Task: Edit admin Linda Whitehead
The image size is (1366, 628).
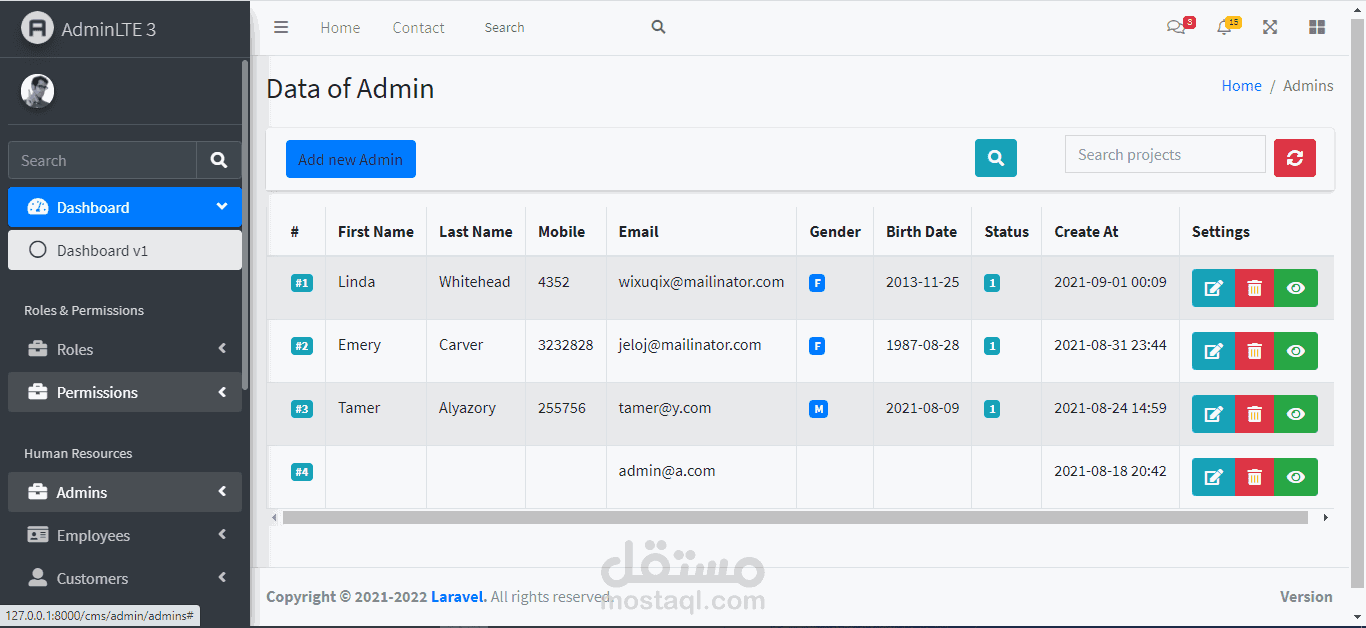Action: point(1214,288)
